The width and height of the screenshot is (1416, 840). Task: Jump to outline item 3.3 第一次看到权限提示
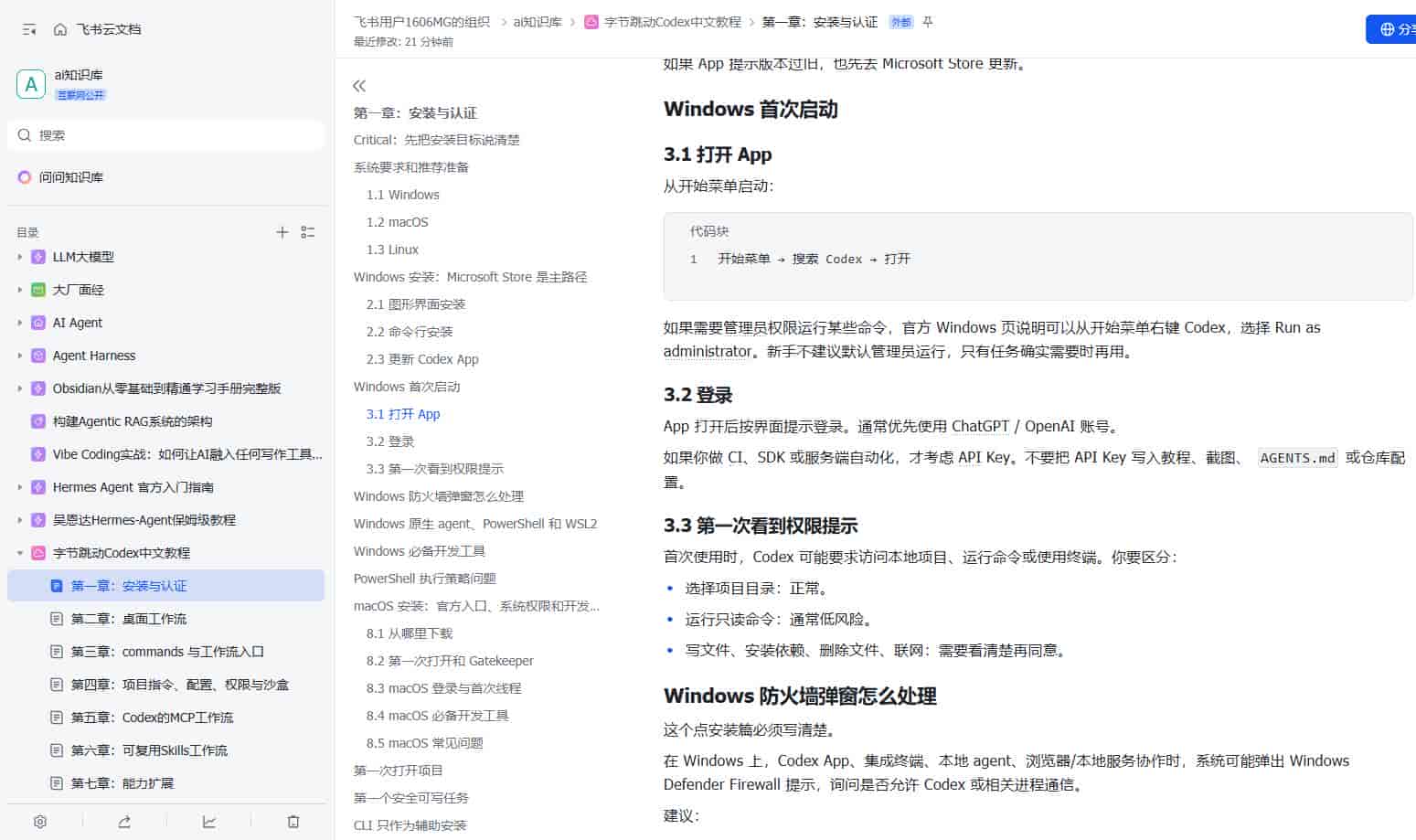tap(435, 469)
